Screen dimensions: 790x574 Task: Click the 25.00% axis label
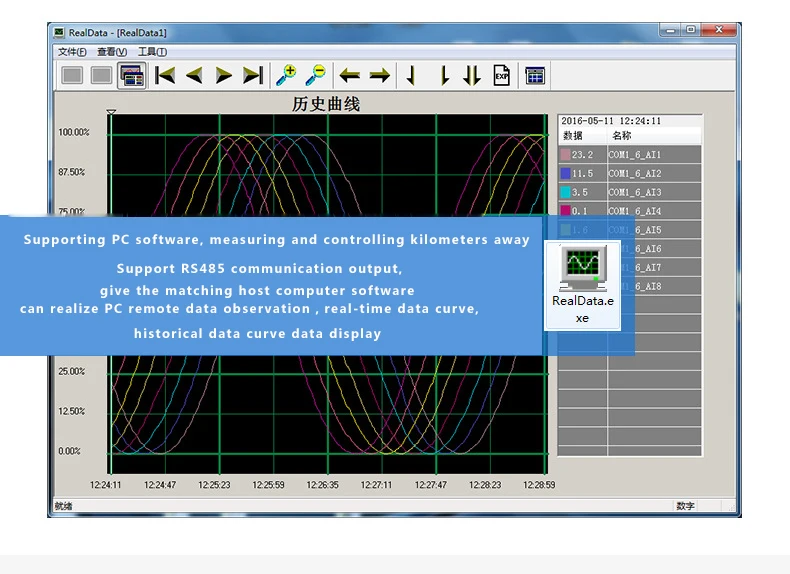coord(72,371)
